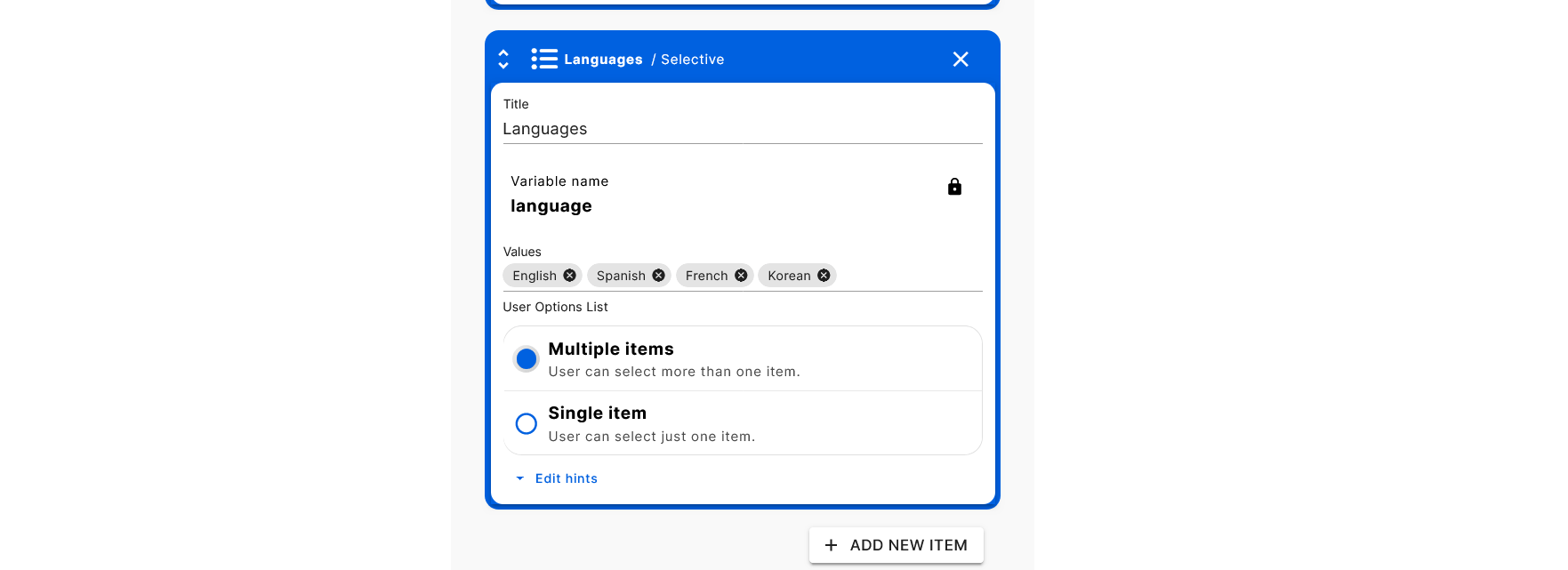Select the Single item radio button
This screenshot has height=570, width=1568.
pos(527,423)
